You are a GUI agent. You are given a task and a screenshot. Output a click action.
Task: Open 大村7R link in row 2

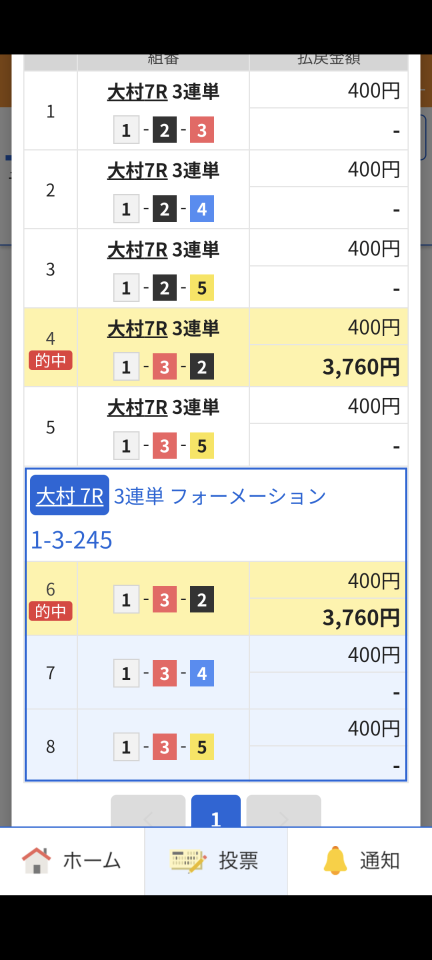pos(137,170)
